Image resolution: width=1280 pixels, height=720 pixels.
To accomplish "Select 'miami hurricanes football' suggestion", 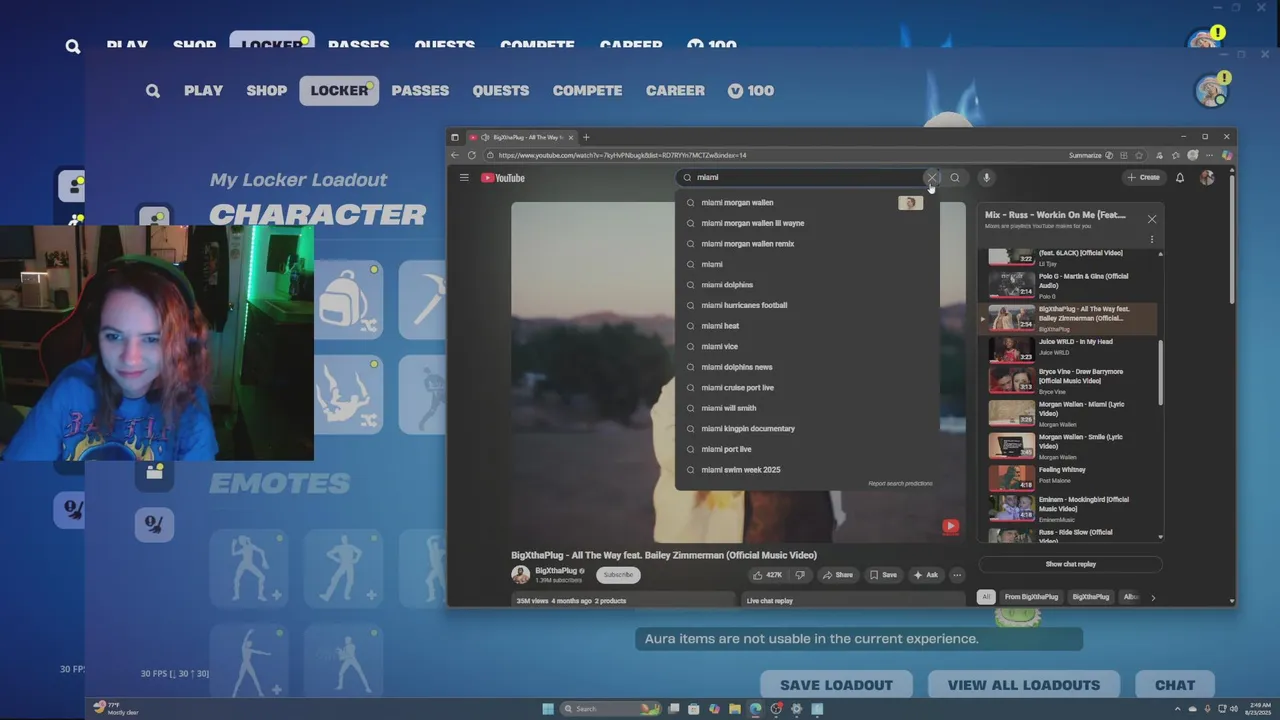I will (807, 305).
